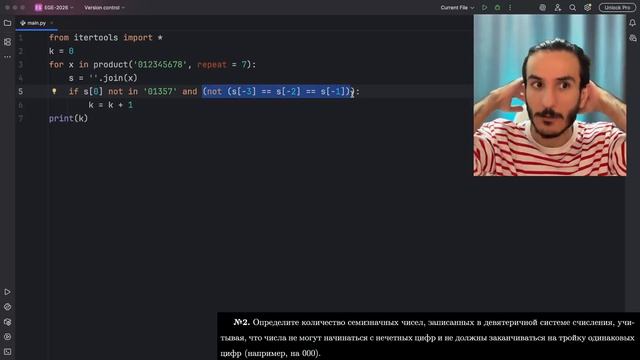
Task: Open the Python Packages tool window
Action: coord(7,322)
